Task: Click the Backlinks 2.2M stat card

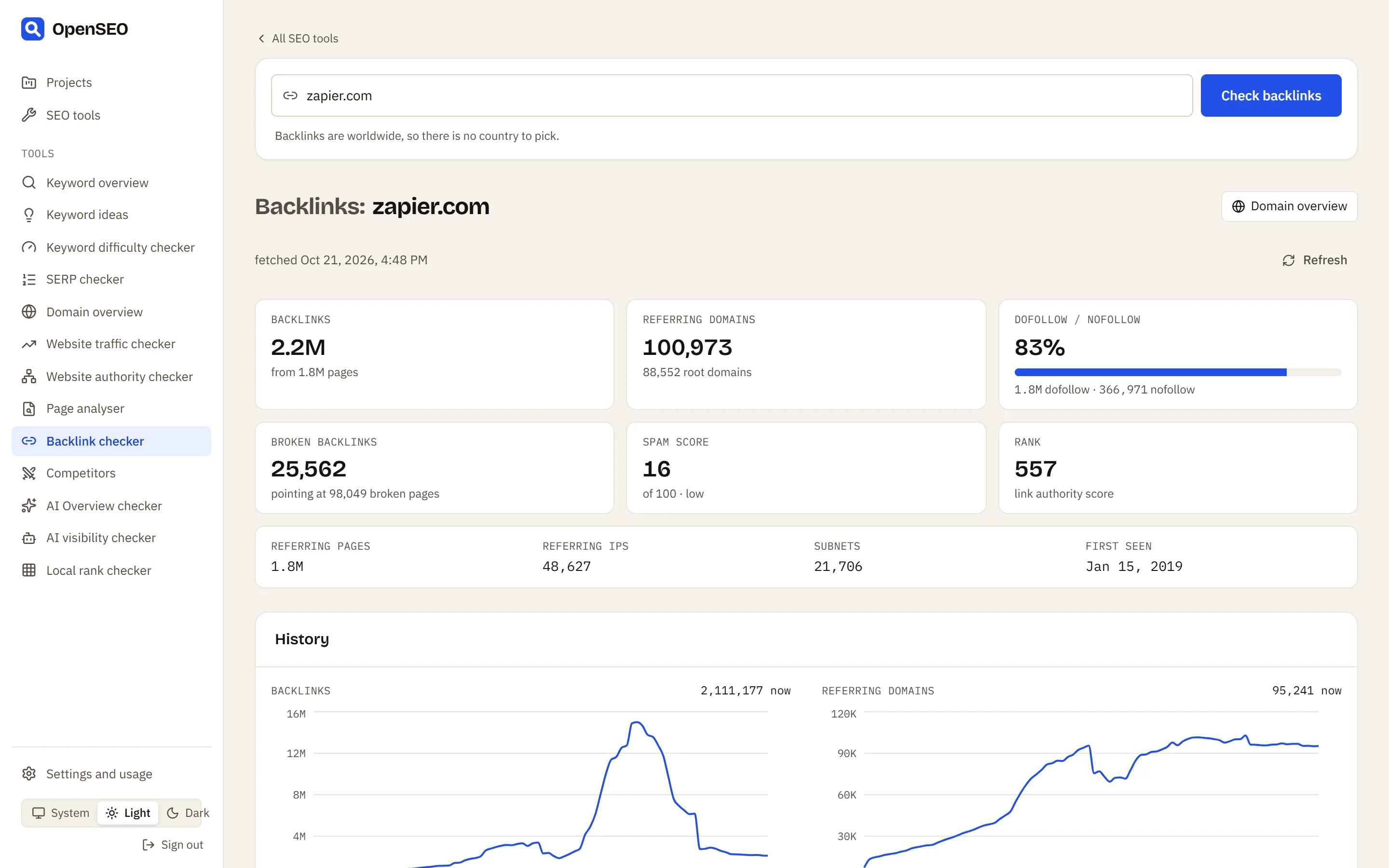Action: tap(435, 354)
